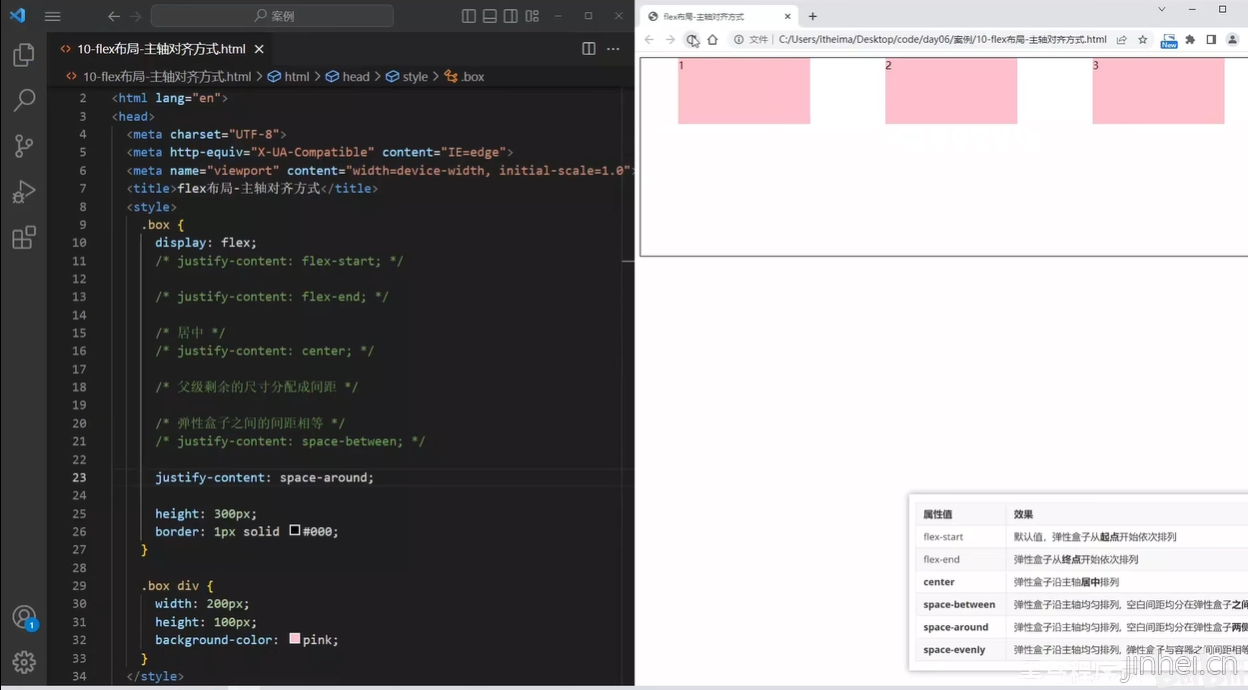The height and width of the screenshot is (690, 1248).
Task: Click pink box number 3
Action: tap(1158, 91)
